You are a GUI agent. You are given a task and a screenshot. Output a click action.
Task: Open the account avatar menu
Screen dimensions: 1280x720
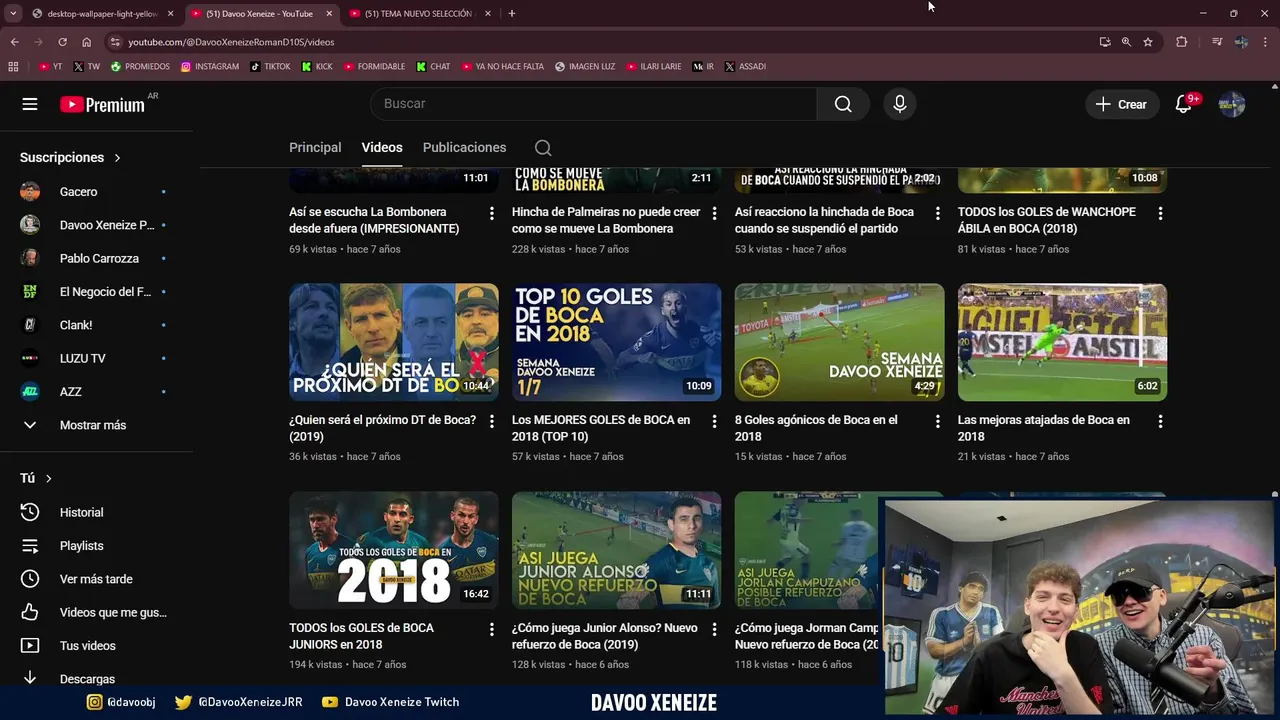1232,104
